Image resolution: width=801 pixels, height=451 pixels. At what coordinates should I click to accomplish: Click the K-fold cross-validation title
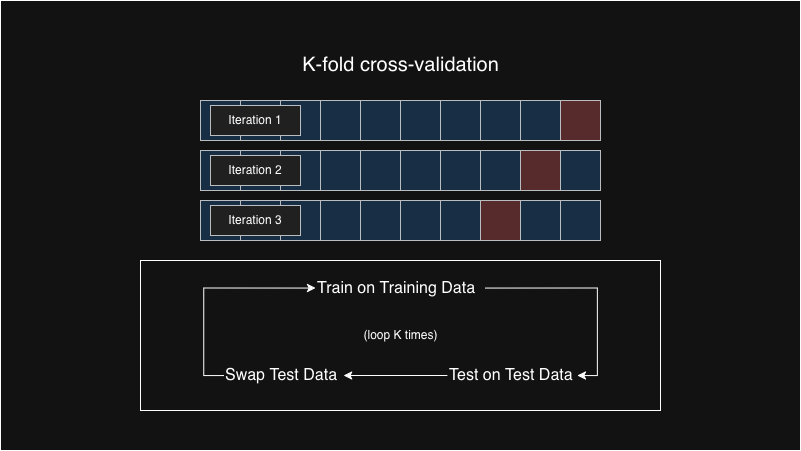click(400, 64)
